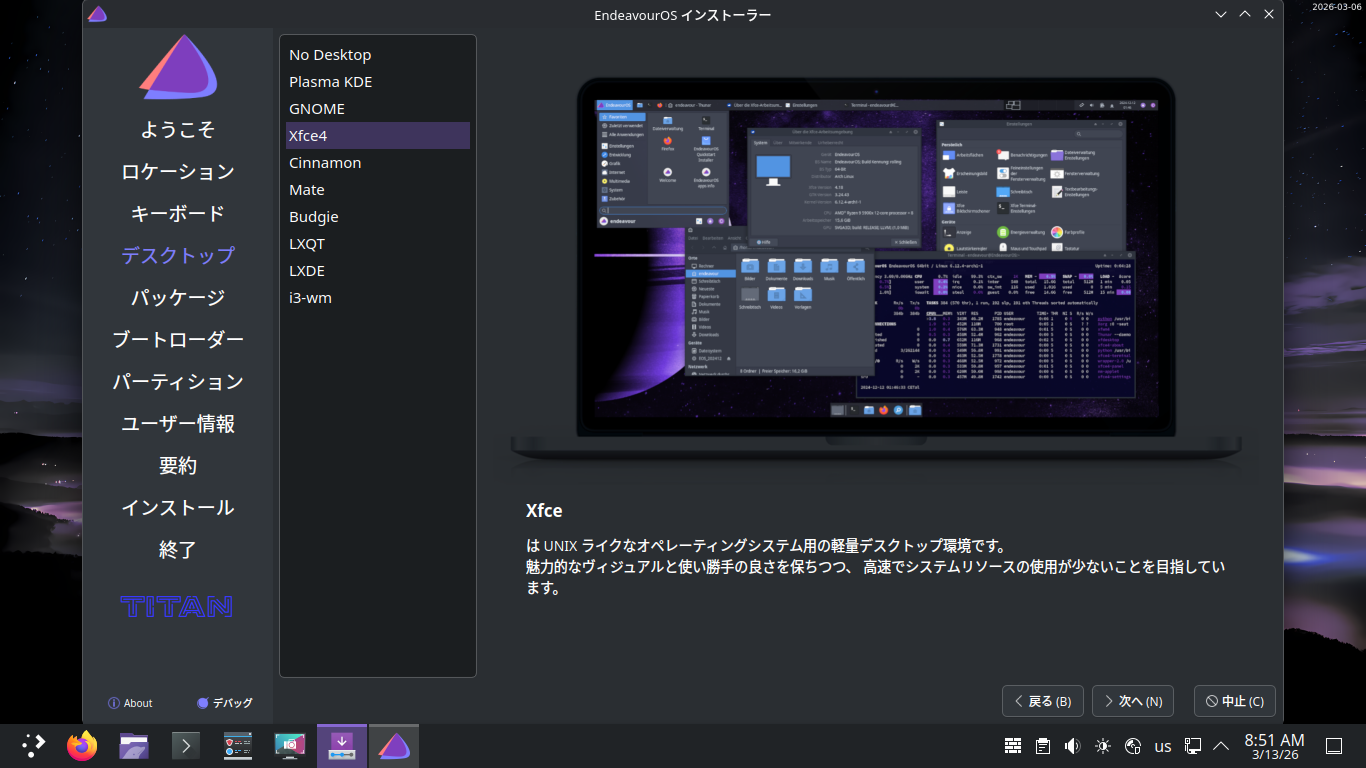Open the terminal icon in the taskbar

pos(186,746)
